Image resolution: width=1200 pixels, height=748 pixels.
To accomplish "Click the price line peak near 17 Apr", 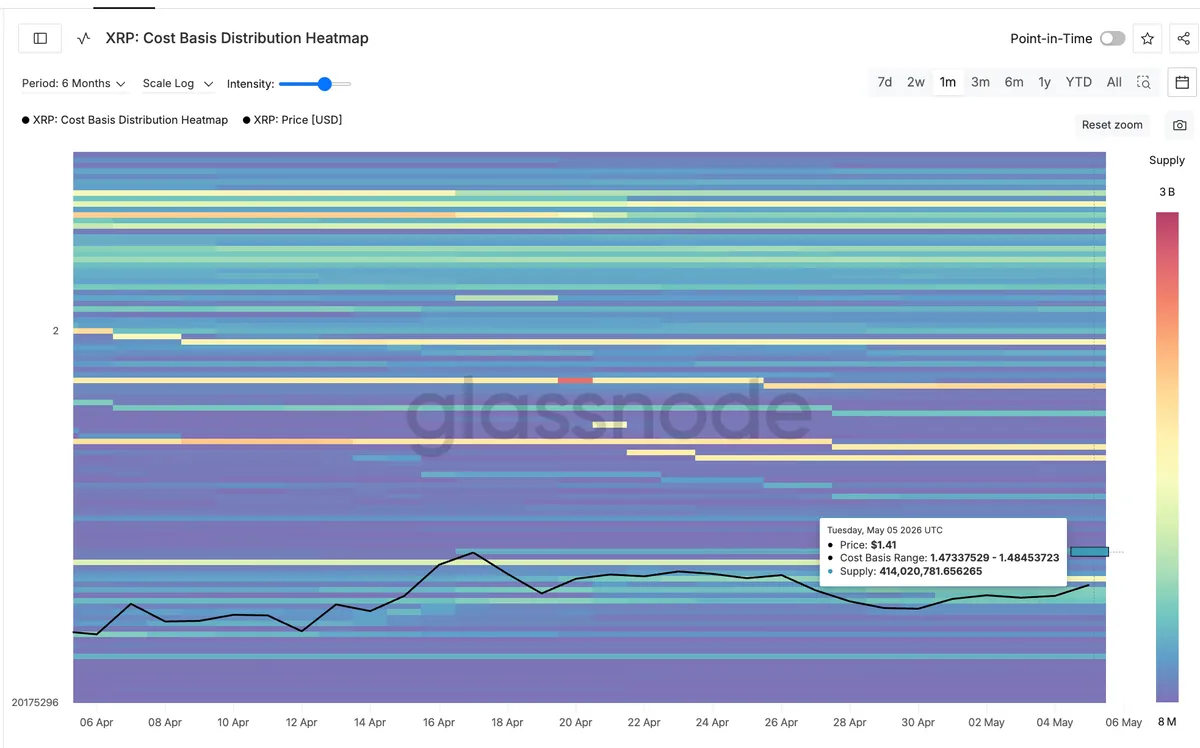I will tap(473, 553).
